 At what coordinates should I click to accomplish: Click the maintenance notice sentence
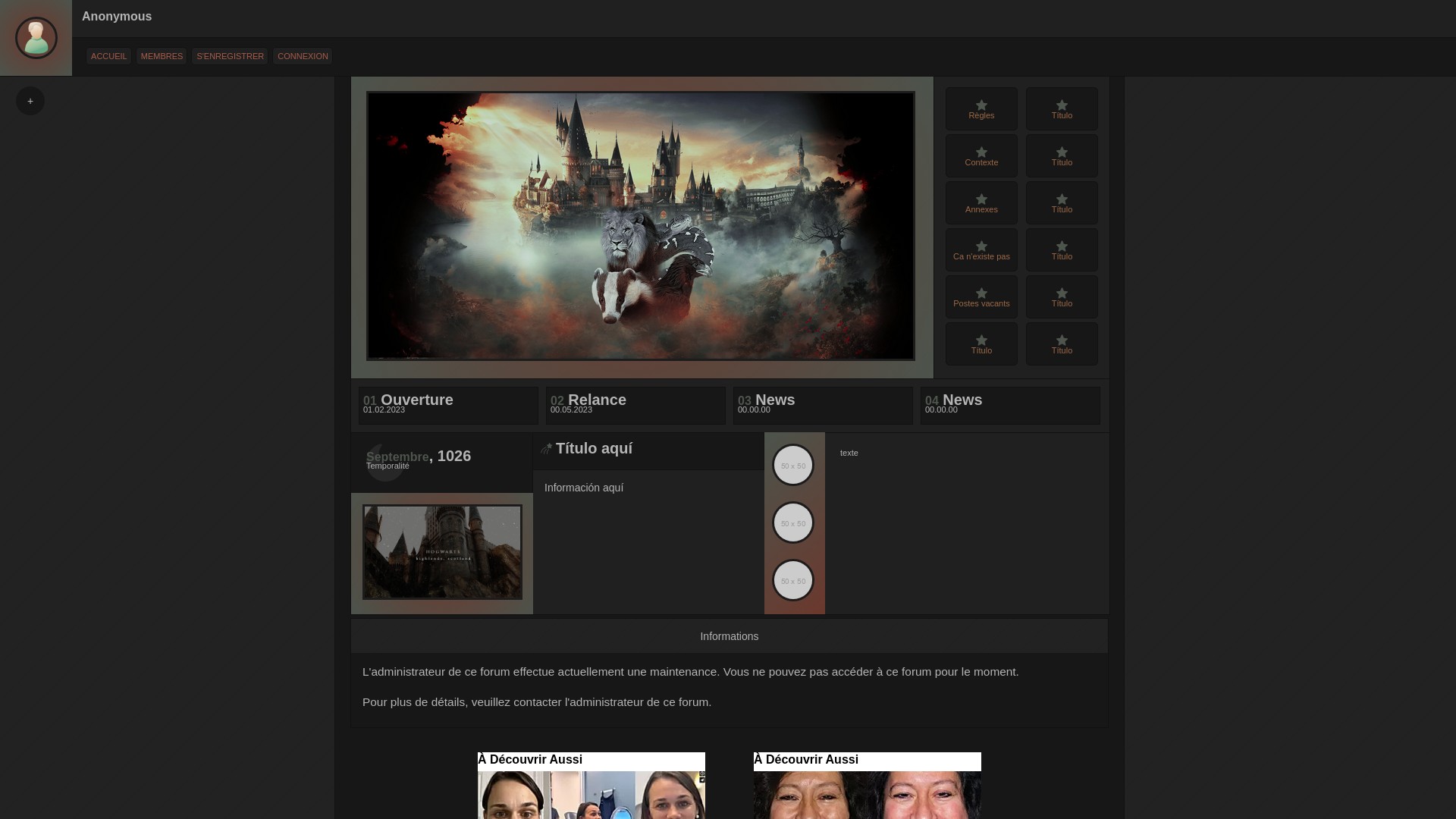(x=691, y=672)
